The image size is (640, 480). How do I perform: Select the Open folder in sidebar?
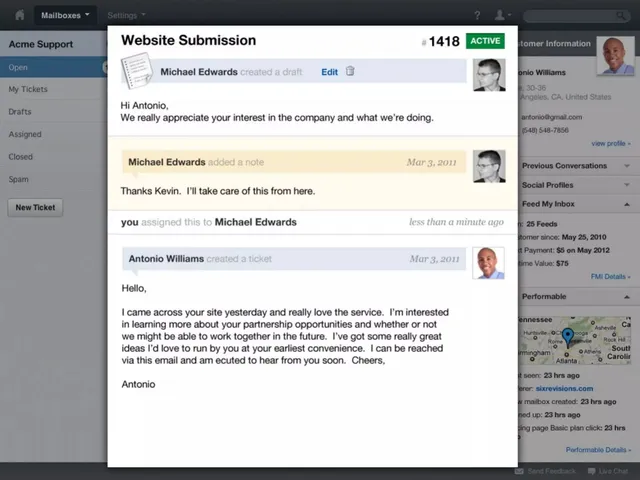pos(53,67)
